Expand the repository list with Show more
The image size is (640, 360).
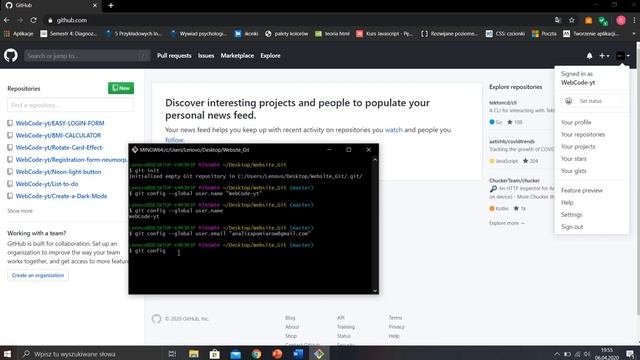(x=20, y=211)
